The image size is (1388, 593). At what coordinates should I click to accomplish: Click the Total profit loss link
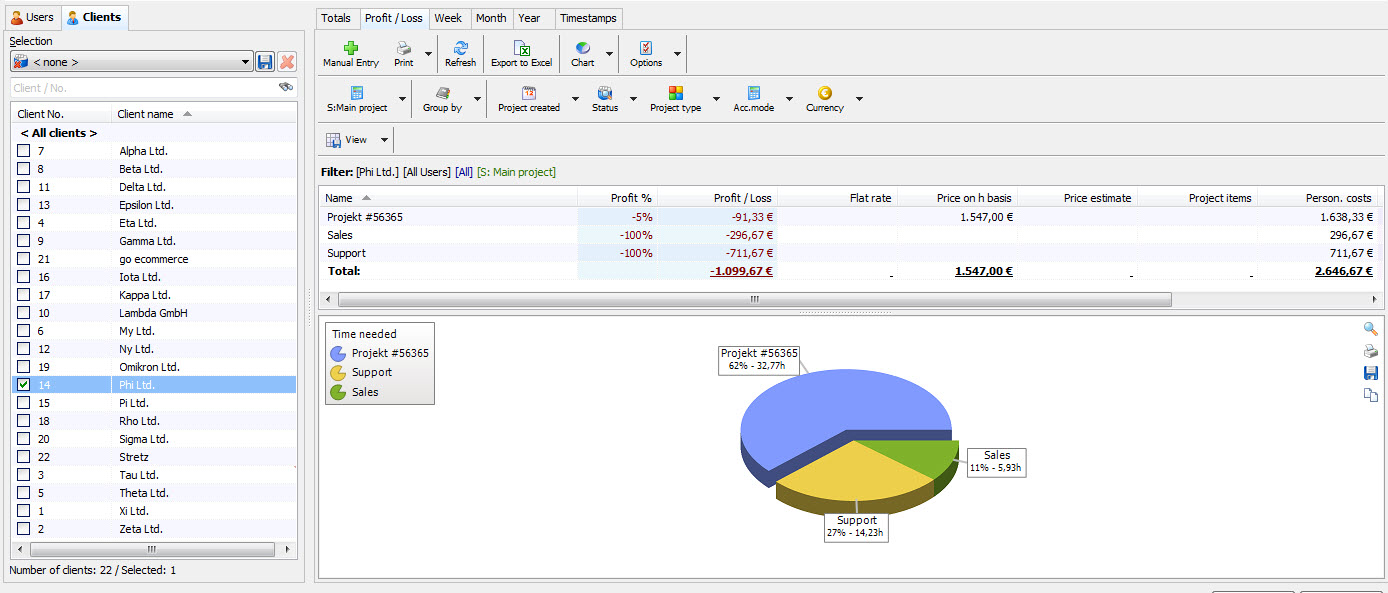(741, 271)
